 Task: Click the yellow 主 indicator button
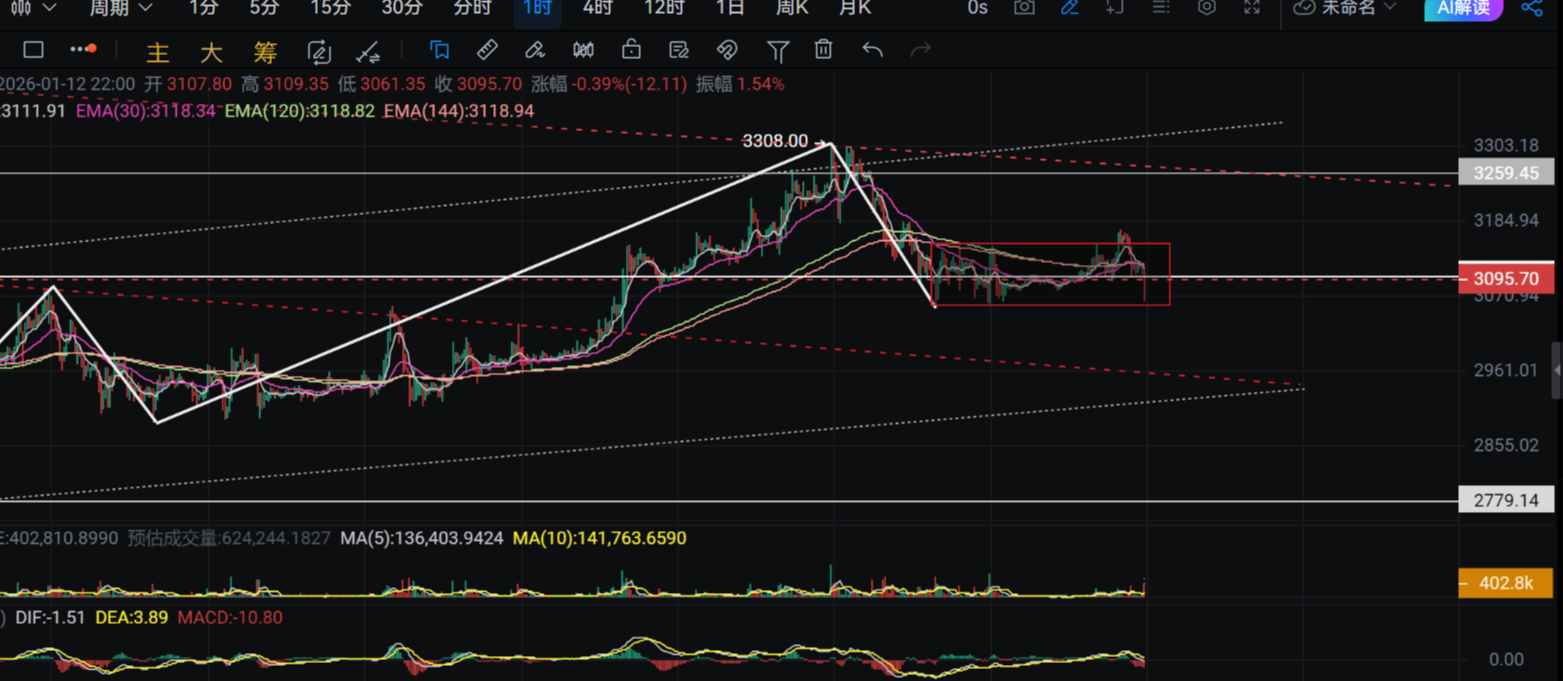(x=157, y=52)
